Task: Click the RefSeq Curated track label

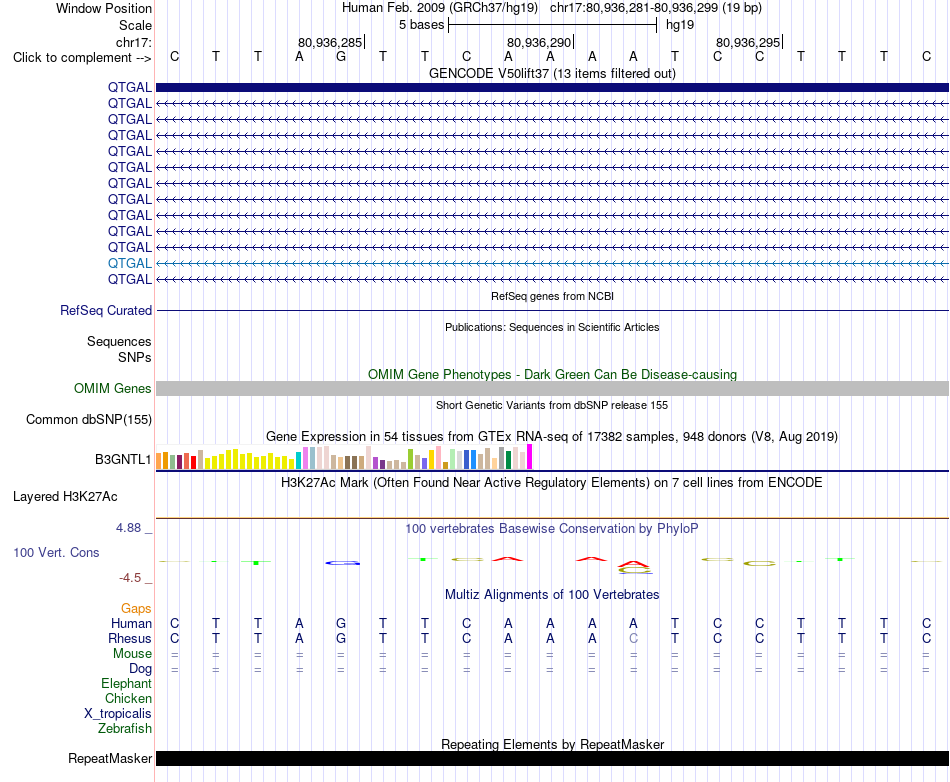Action: pos(105,310)
